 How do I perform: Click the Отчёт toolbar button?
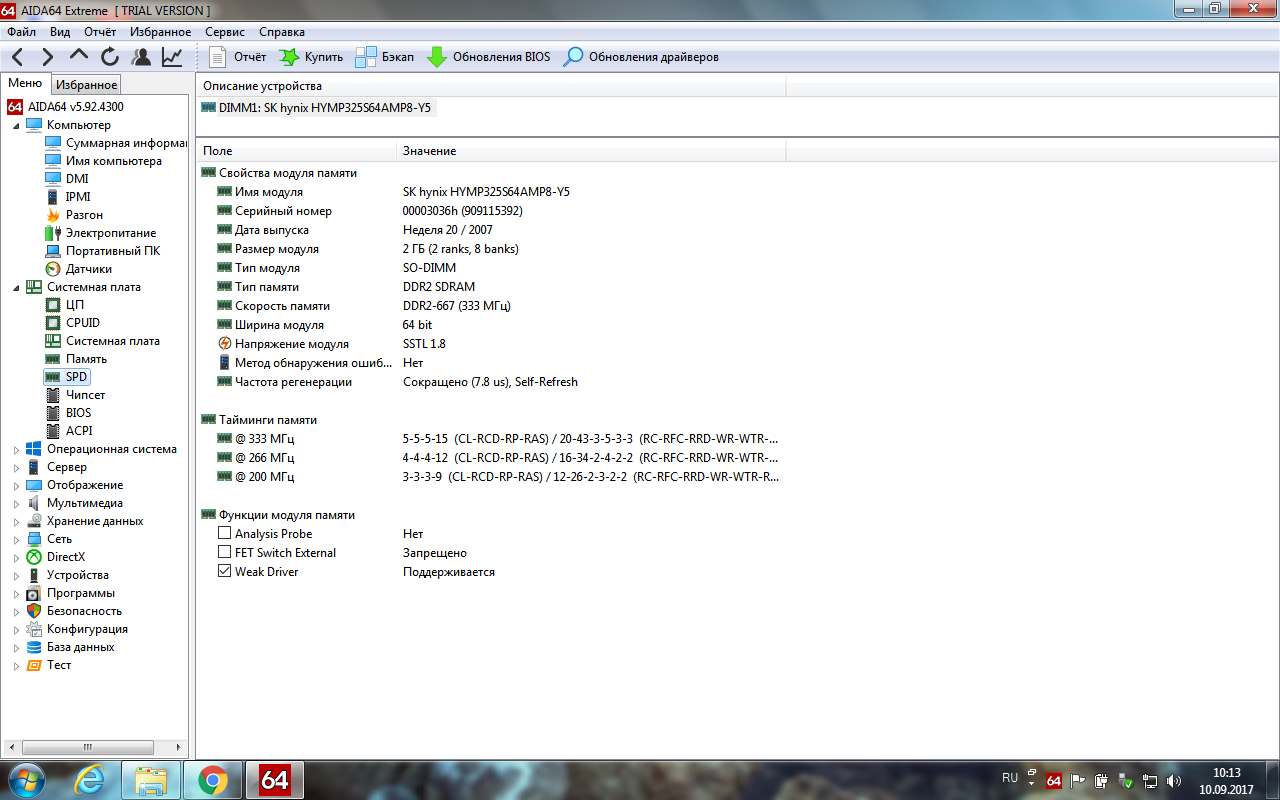238,57
